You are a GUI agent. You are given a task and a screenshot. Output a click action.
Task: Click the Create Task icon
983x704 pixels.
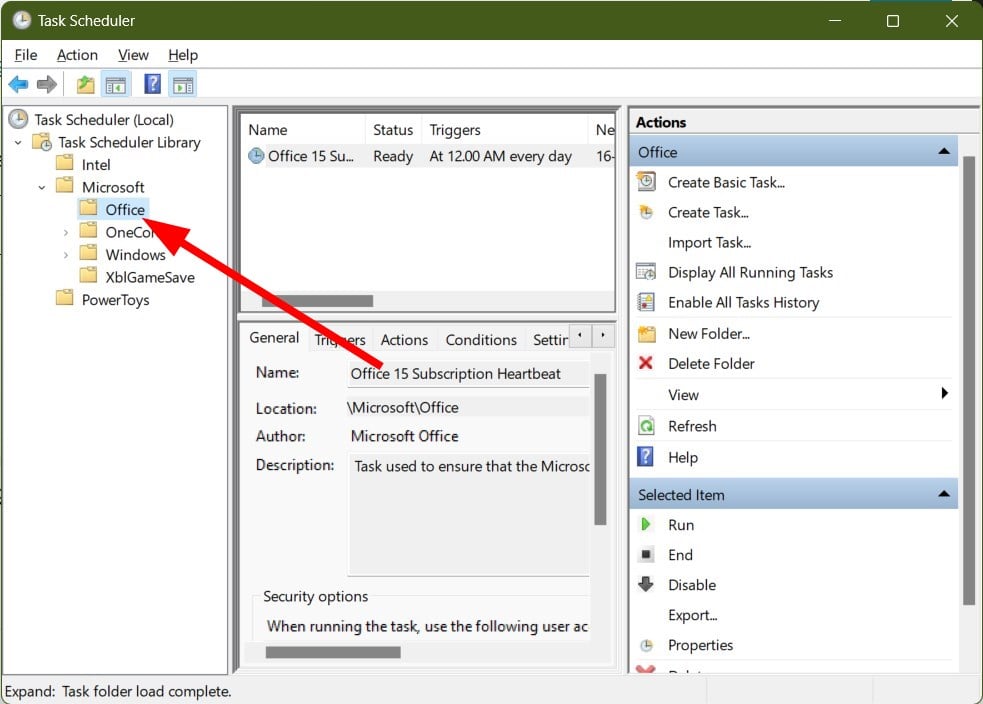coord(646,212)
